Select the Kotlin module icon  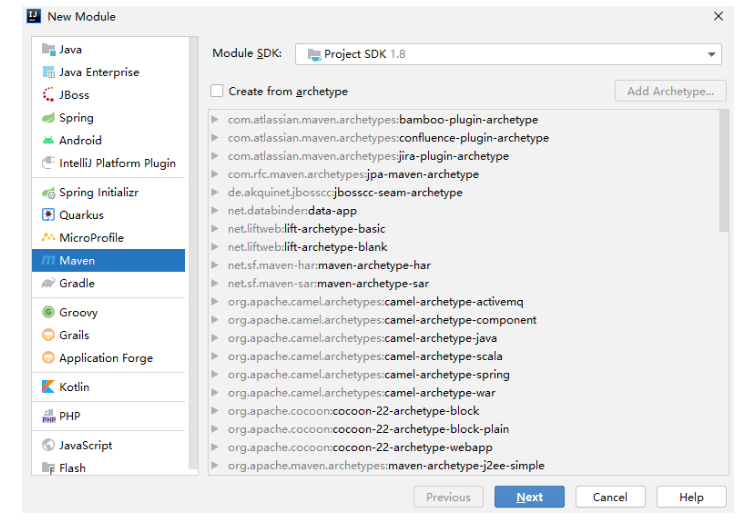click(48, 387)
